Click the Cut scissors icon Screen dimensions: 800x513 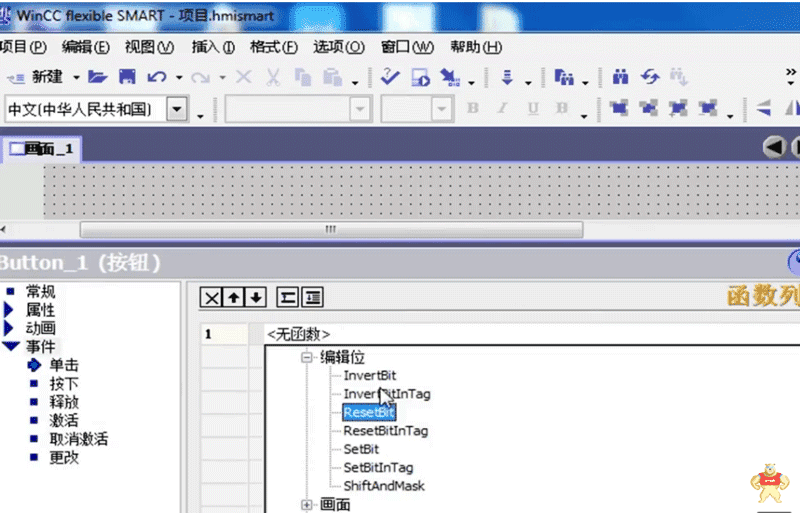click(273, 78)
